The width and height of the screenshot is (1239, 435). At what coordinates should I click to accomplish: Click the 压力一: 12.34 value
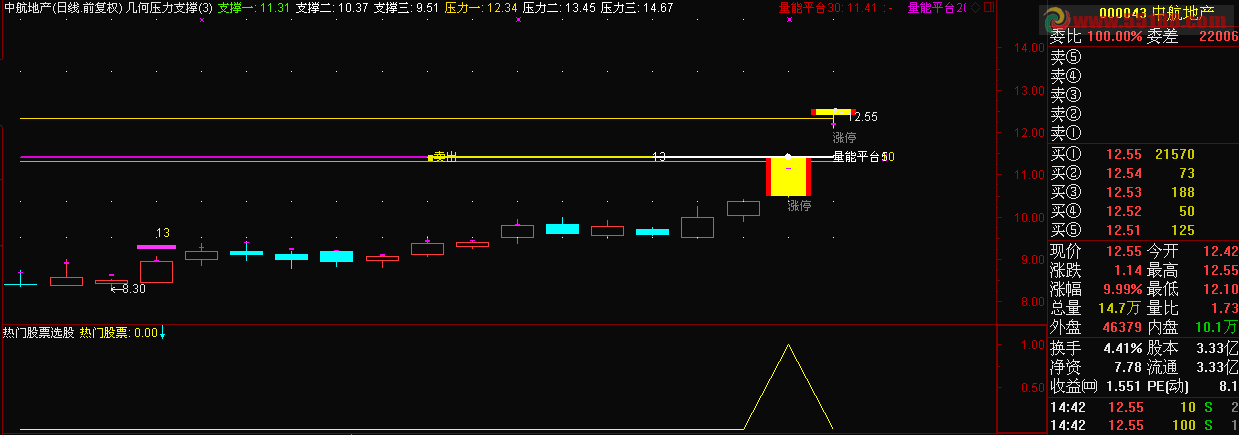point(480,7)
